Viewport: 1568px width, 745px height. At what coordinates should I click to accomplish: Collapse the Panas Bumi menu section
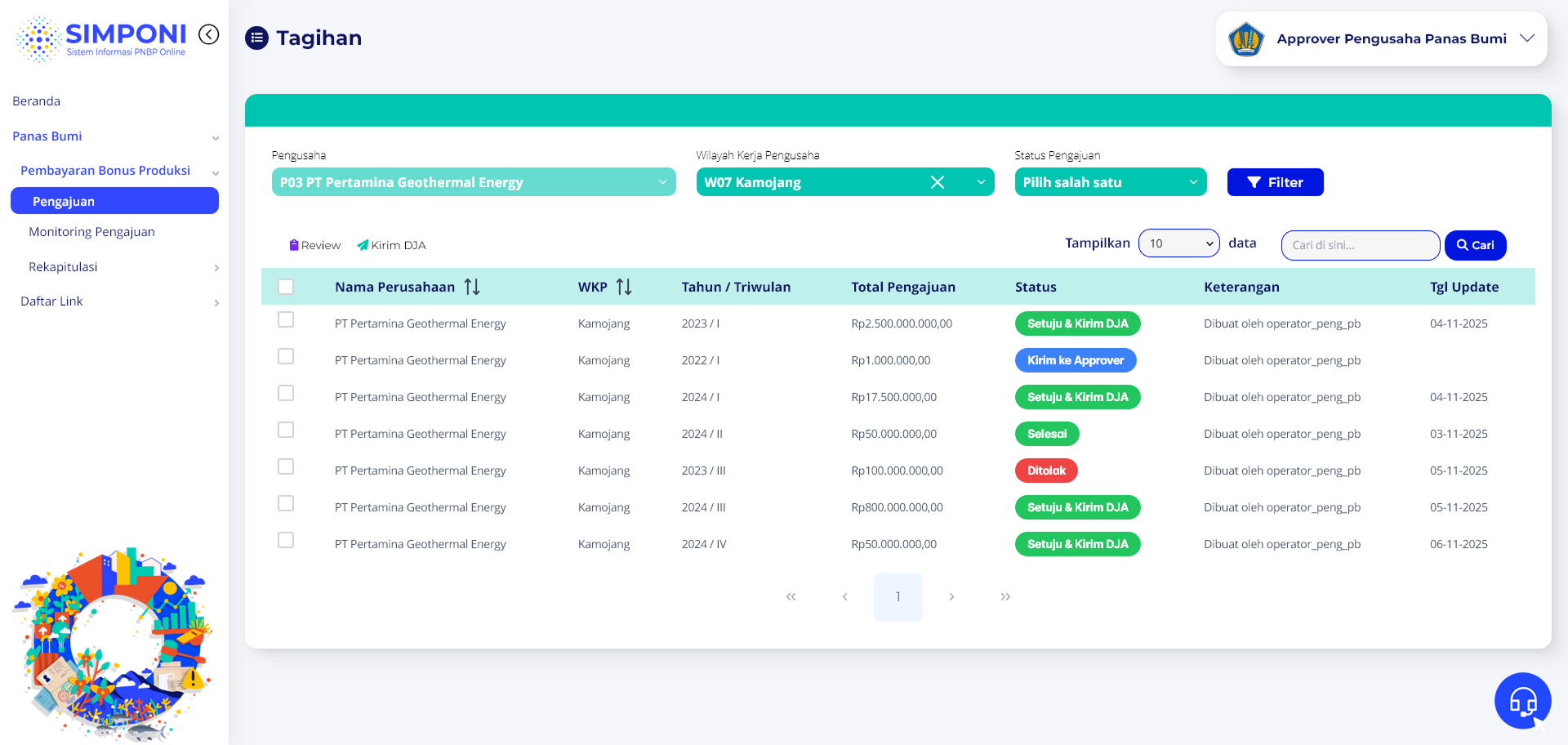(x=216, y=138)
